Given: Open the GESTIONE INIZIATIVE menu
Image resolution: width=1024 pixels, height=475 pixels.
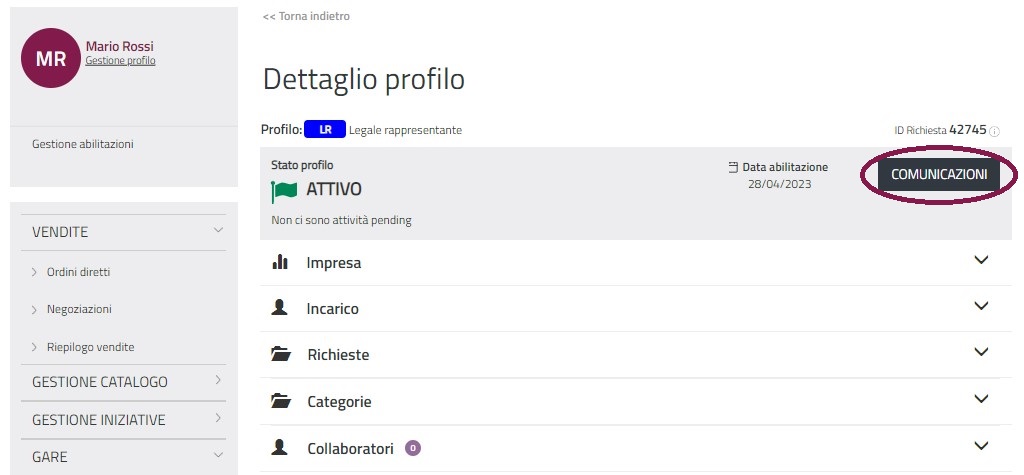Looking at the screenshot, I should click(x=218, y=419).
